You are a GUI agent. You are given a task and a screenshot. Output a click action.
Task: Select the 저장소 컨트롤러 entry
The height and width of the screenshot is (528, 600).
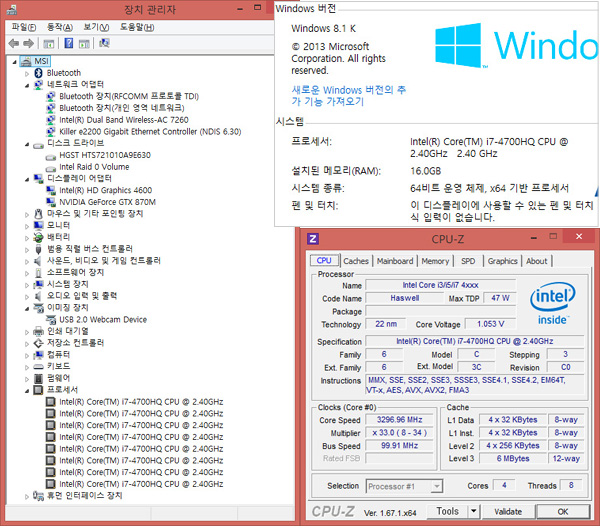[75, 343]
